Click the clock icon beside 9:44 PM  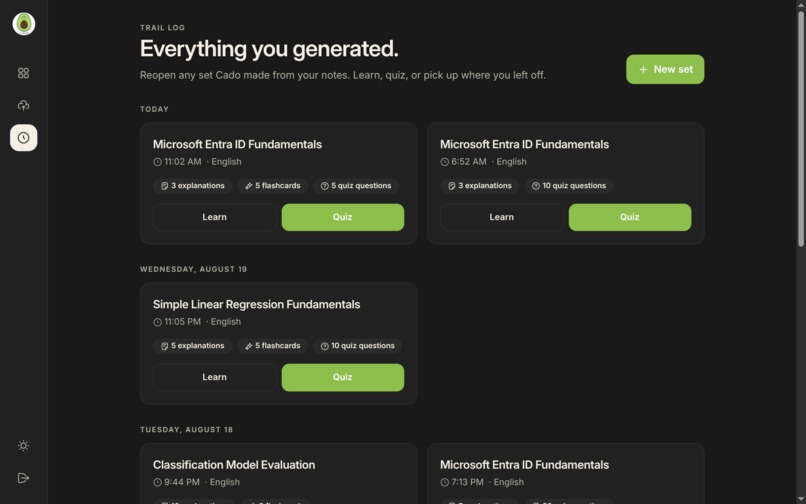coord(157,482)
